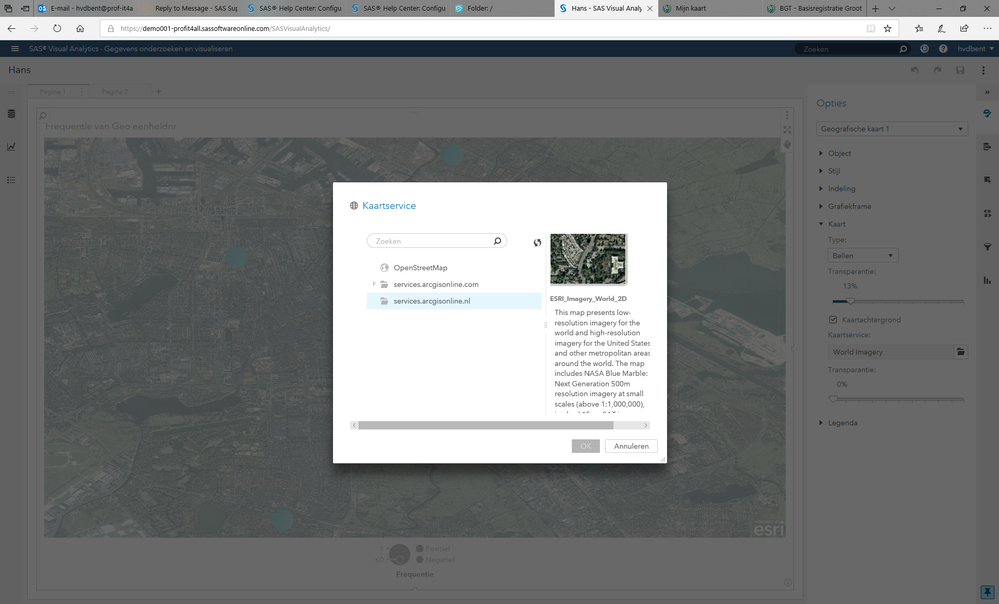Open the Outline list icon in left sidebar
The width and height of the screenshot is (999, 604).
(x=11, y=180)
